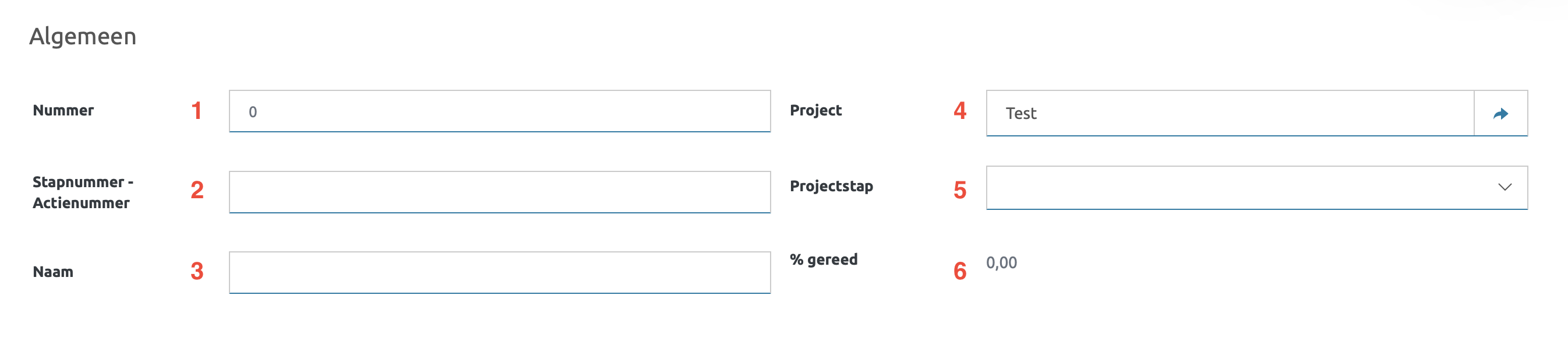Select the Naam input field
The height and width of the screenshot is (351, 1568).
499,272
